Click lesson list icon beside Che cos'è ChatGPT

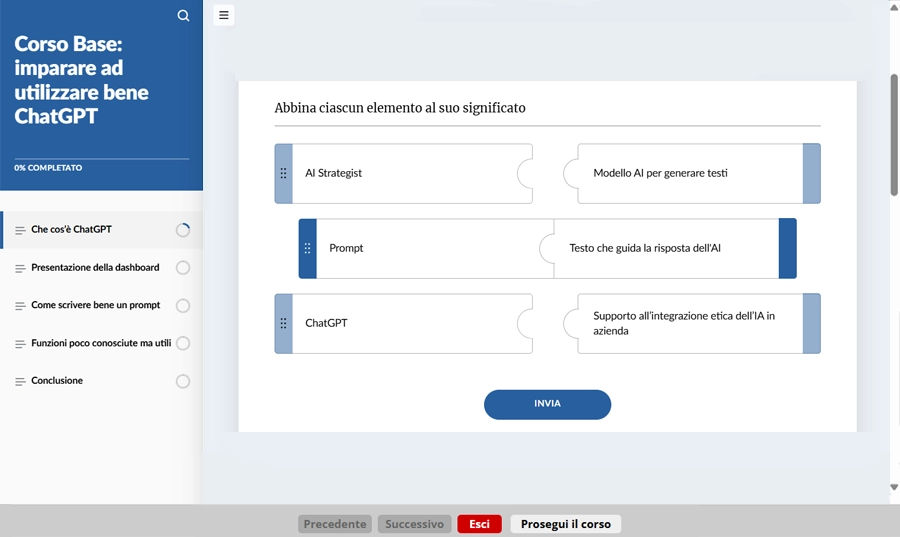[20, 230]
